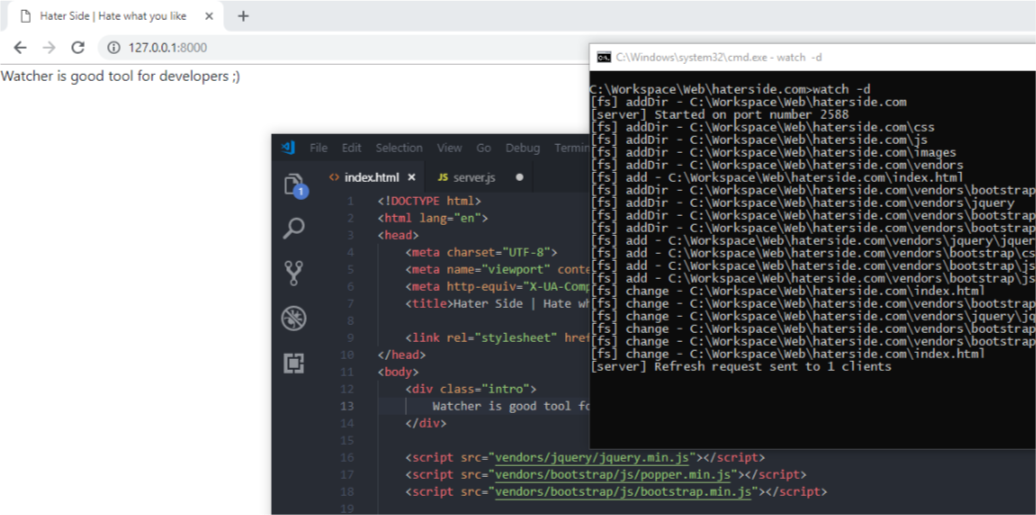Click the link rel="stylesheet" line
Viewport: 1036px width, 515px height.
pos(497,338)
